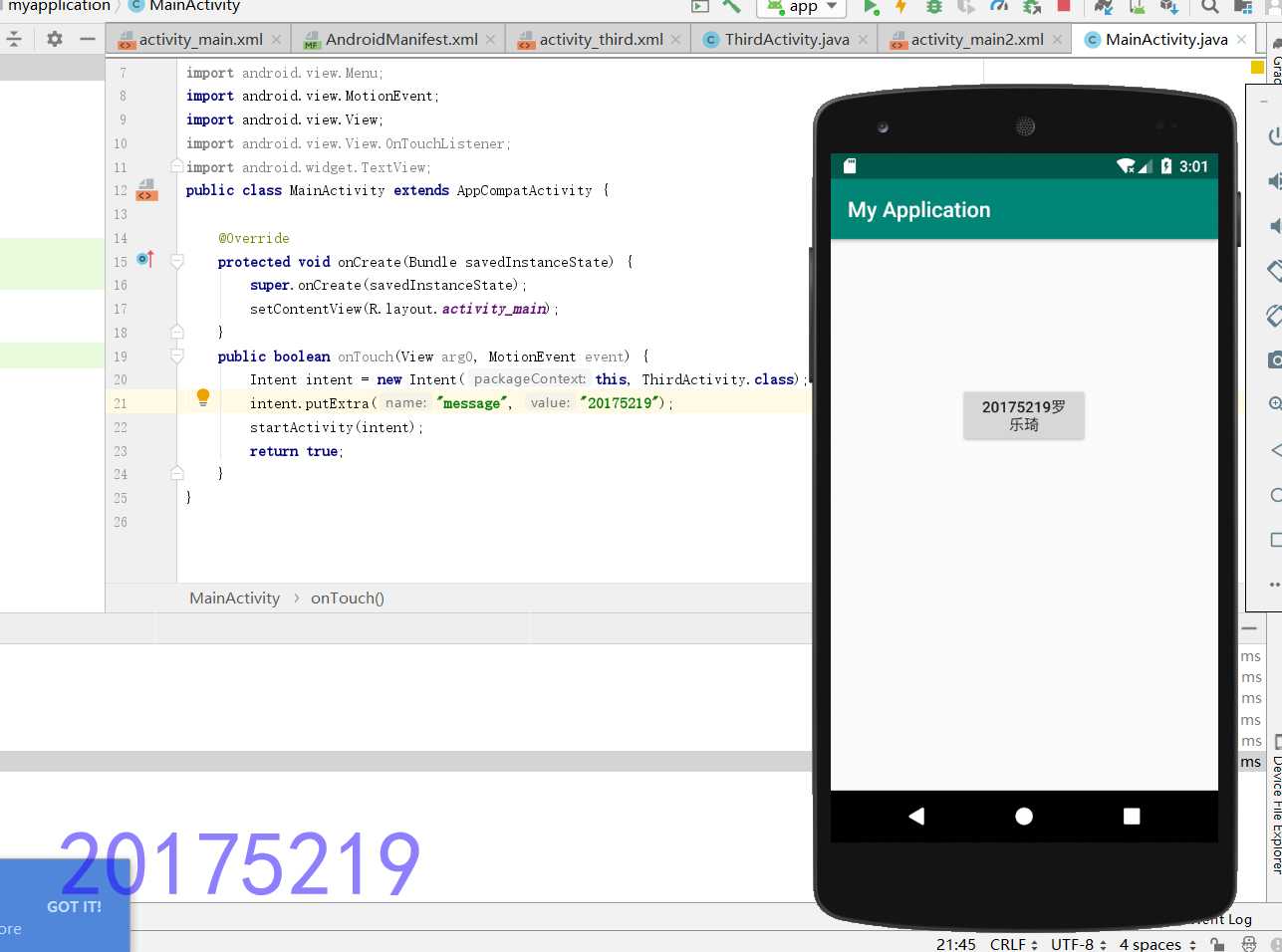Take emulator screenshot with camera icon

1274,359
